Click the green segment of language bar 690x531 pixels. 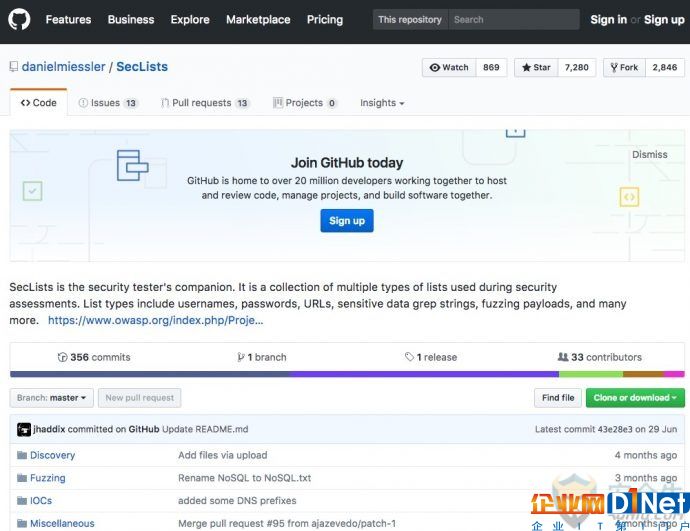point(591,374)
